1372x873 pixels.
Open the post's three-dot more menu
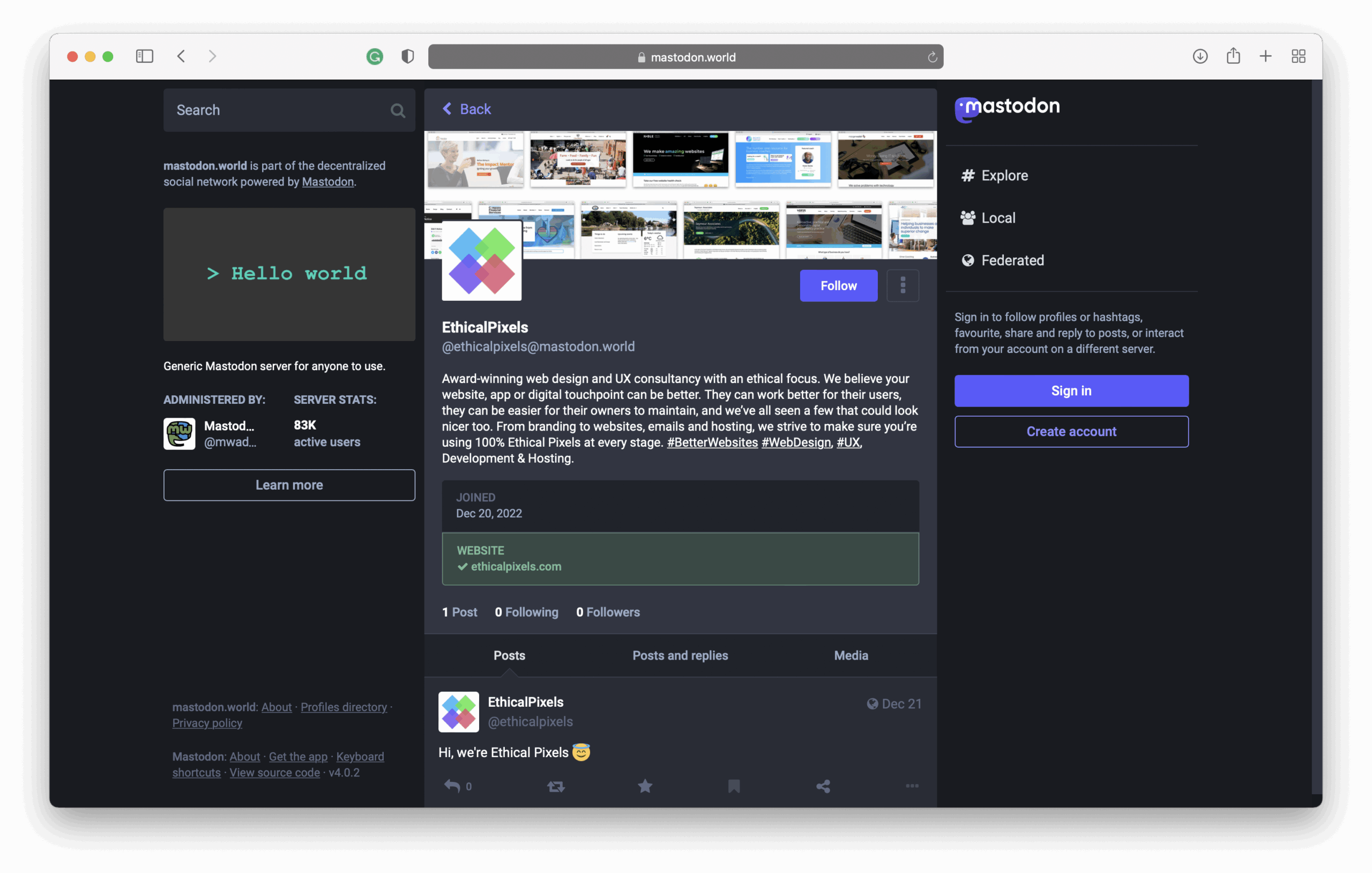point(912,786)
